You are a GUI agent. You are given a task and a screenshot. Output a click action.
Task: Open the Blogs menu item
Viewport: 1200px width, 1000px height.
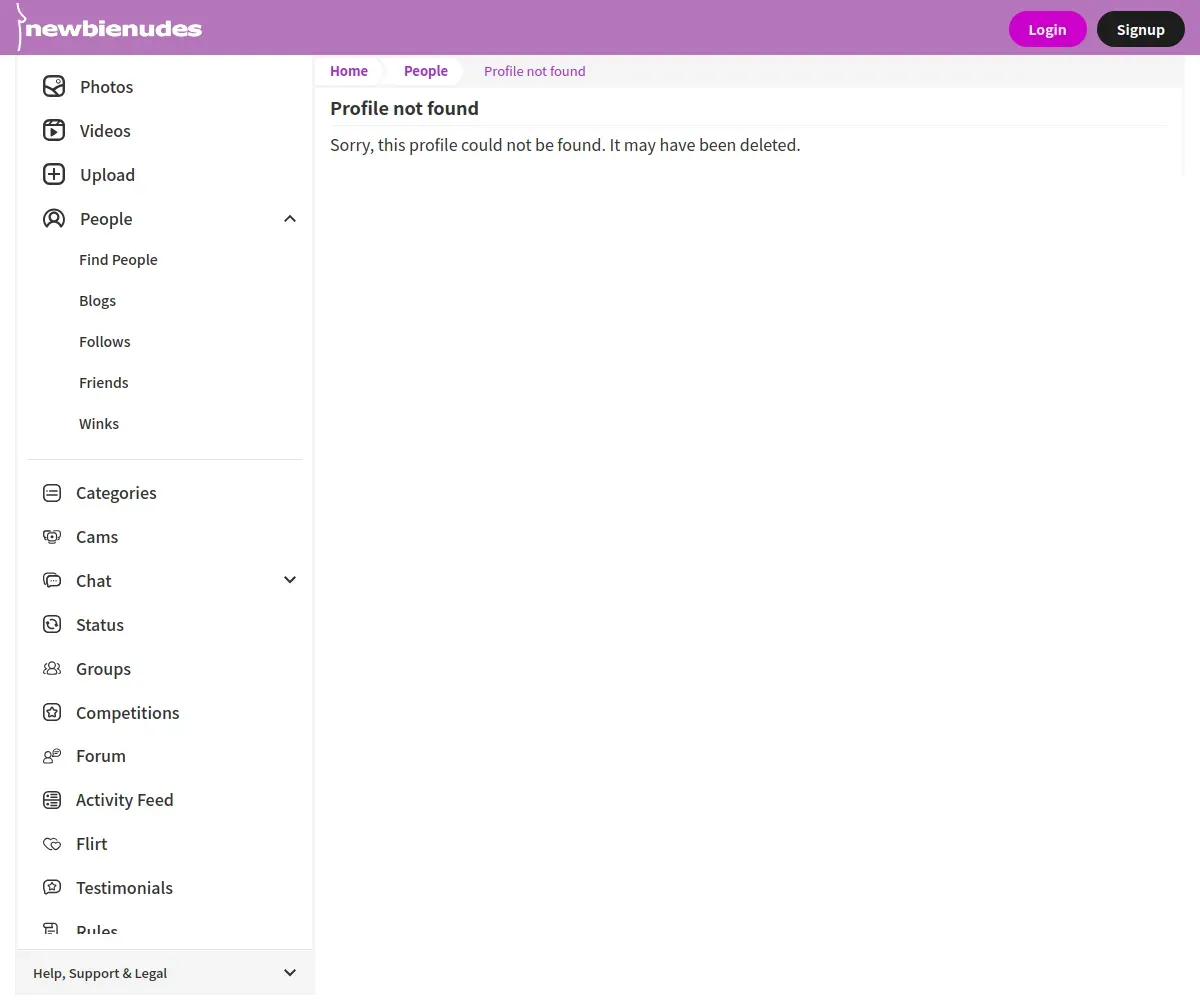pyautogui.click(x=98, y=301)
